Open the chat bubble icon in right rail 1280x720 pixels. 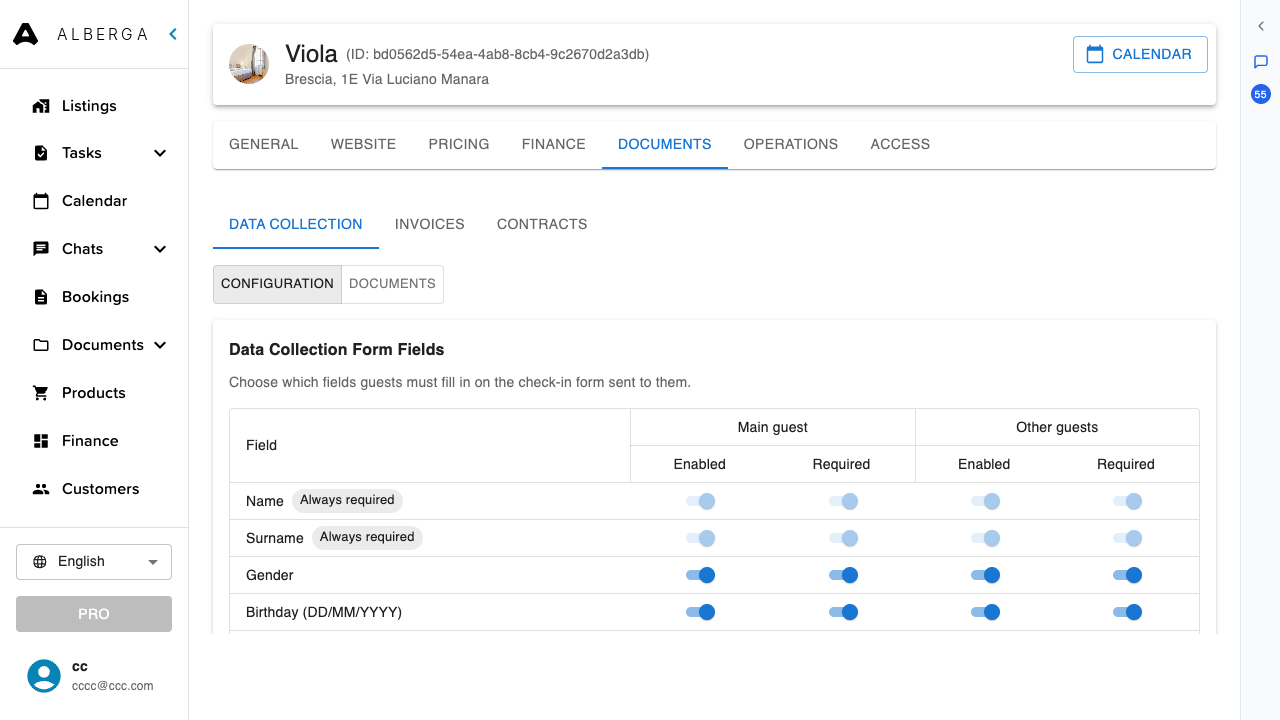(1261, 62)
